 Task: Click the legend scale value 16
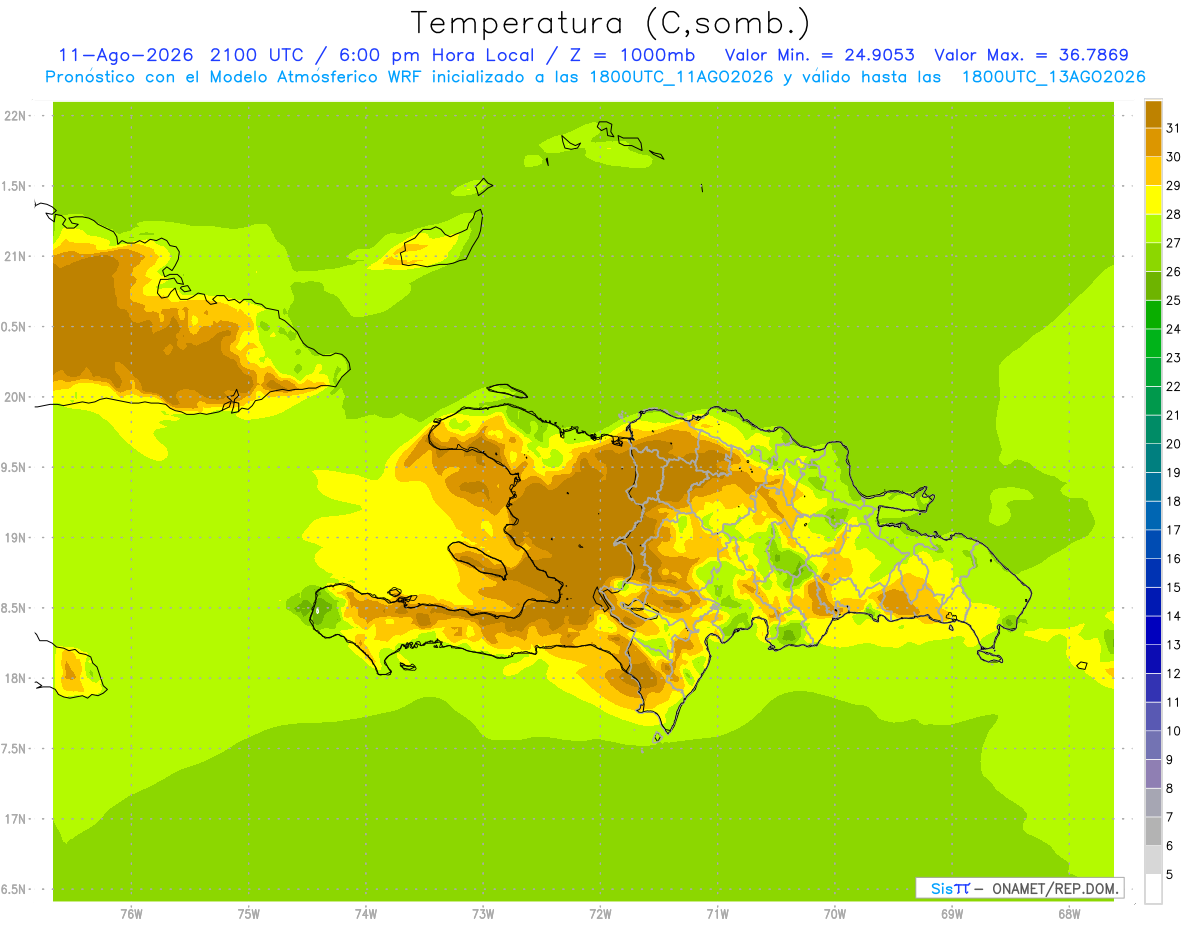click(x=1174, y=559)
